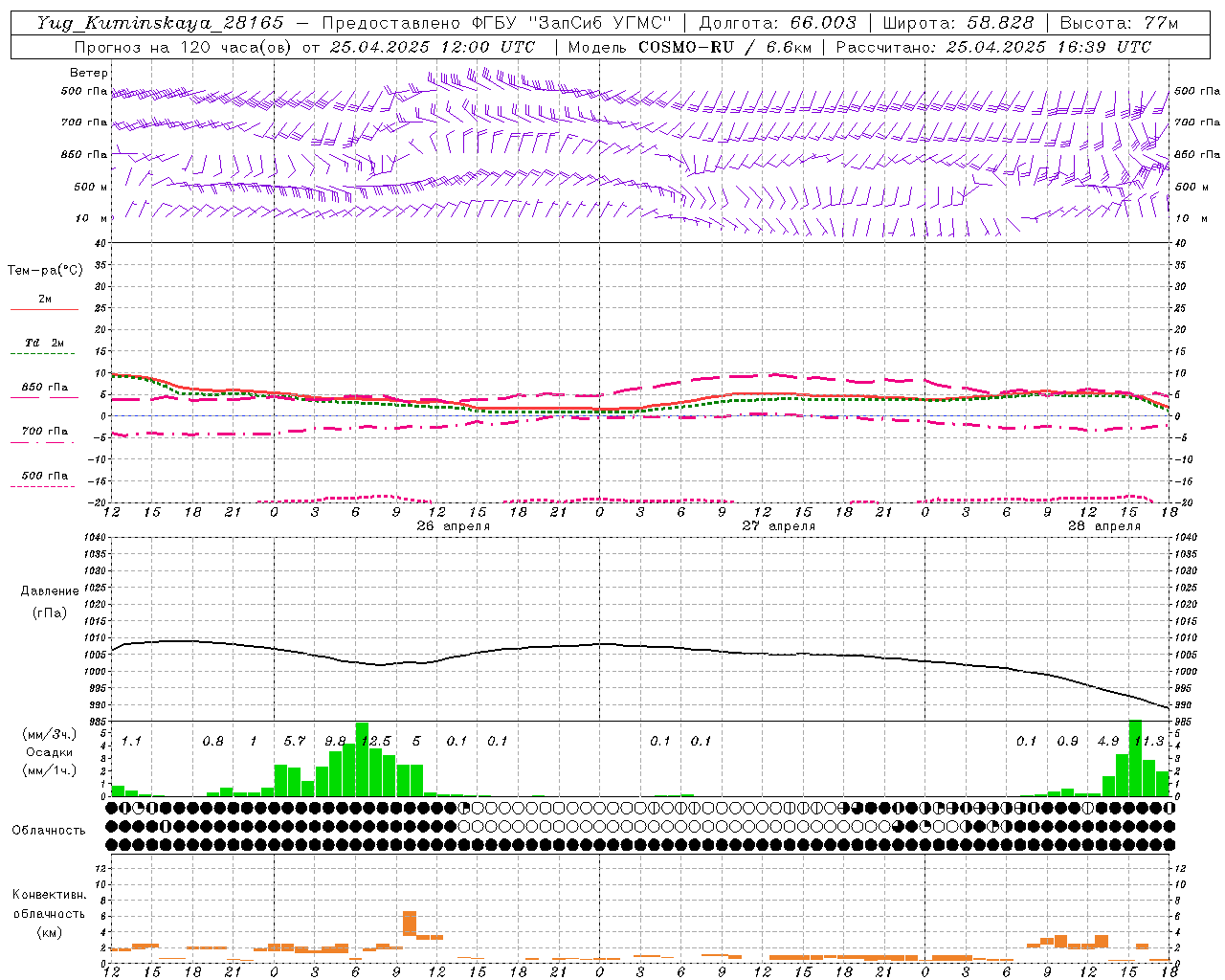Image resolution: width=1225 pixels, height=980 pixels.
Task: Click the Ветер wind panel label
Action: click(x=89, y=73)
